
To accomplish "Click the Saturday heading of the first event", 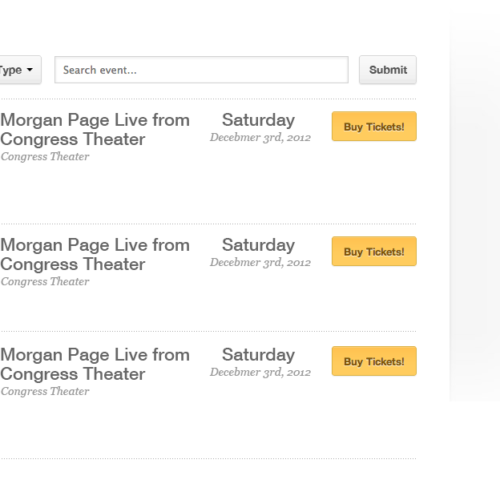I will (258, 120).
